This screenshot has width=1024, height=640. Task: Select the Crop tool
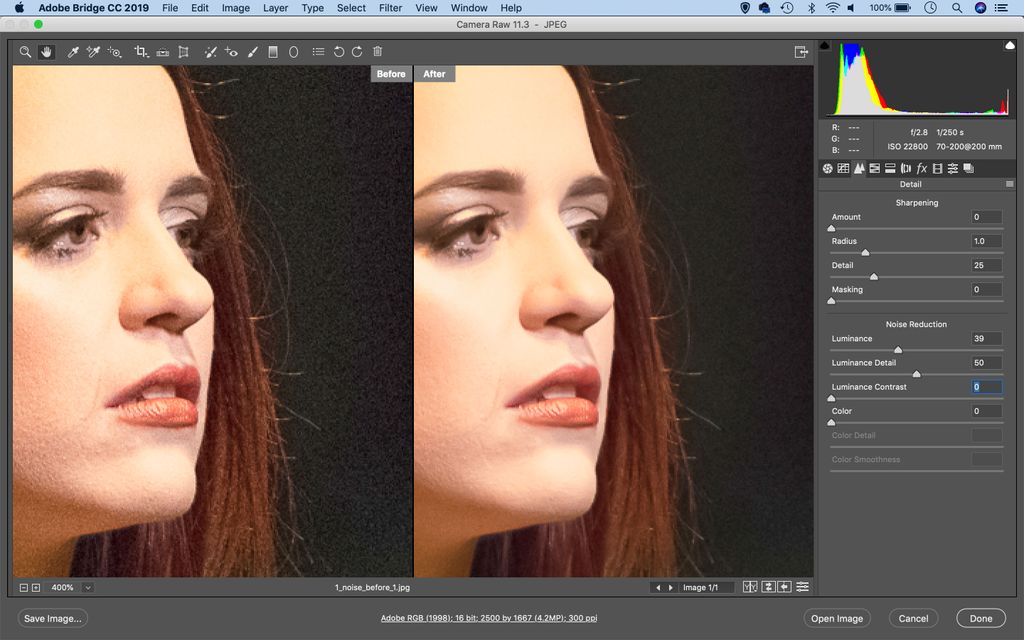(142, 52)
